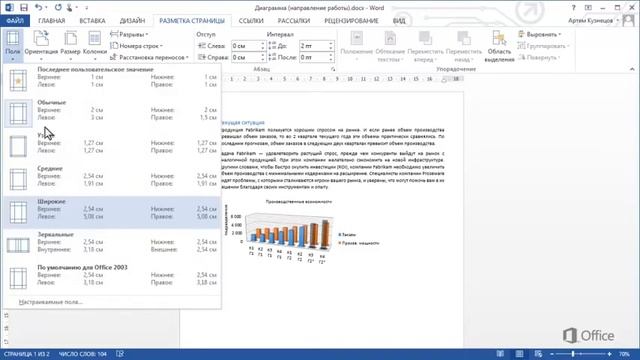640x360 pixels.
Task: Select the Обычные (Normal) margins thumbnail
Action: coord(18,113)
